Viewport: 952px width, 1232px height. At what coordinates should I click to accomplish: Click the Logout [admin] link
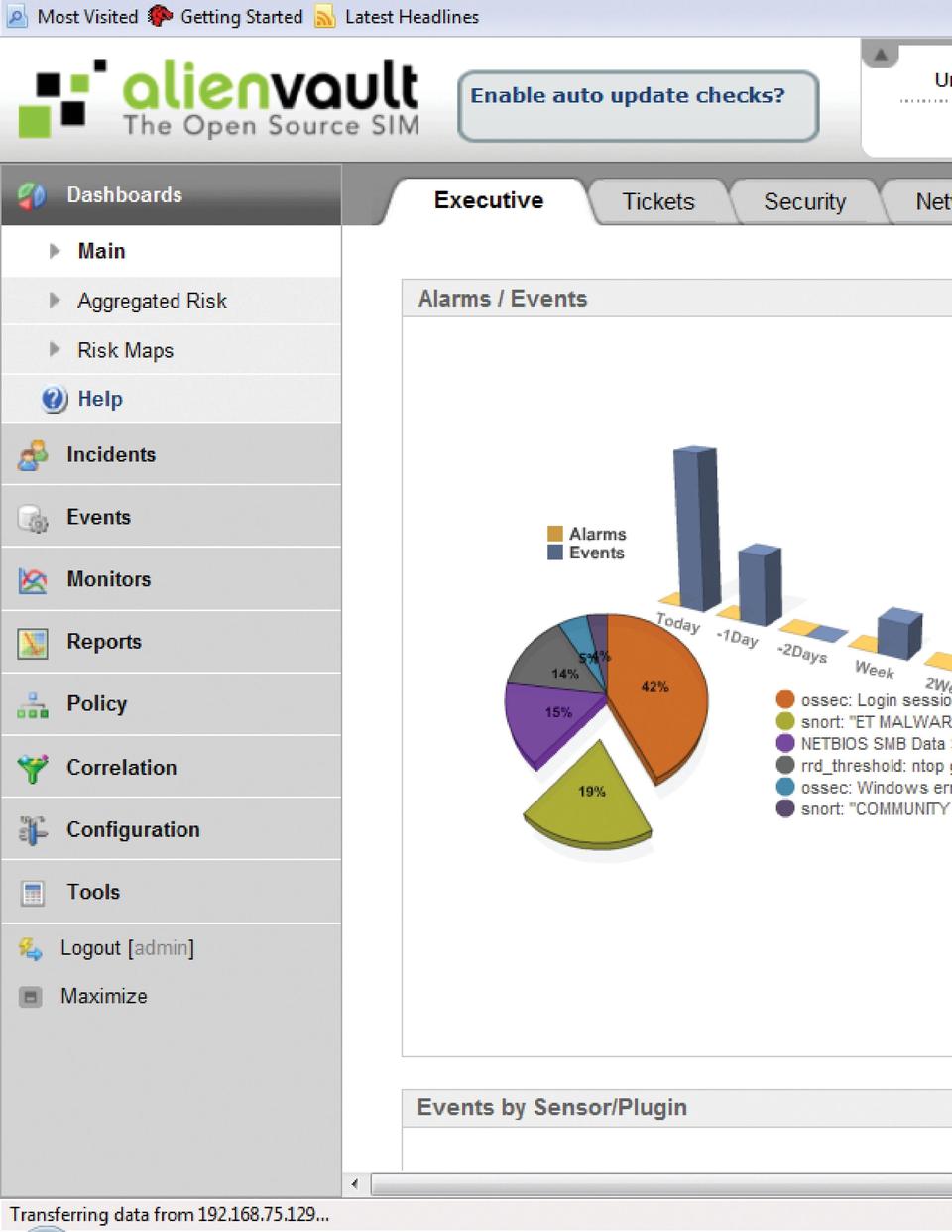pos(127,948)
